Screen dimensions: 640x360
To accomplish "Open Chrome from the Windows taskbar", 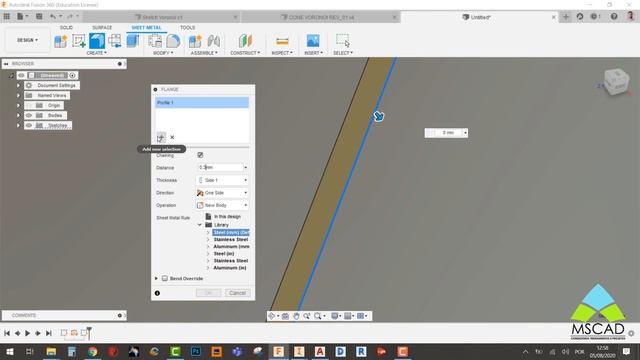I will click(93, 351).
